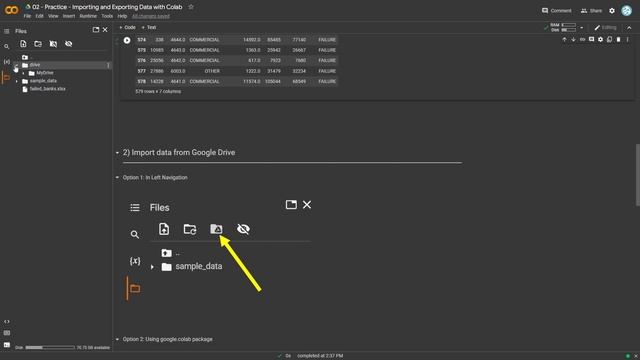This screenshot has width=640, height=360.
Task: Select sample_data folder in file tree
Action: click(x=43, y=81)
